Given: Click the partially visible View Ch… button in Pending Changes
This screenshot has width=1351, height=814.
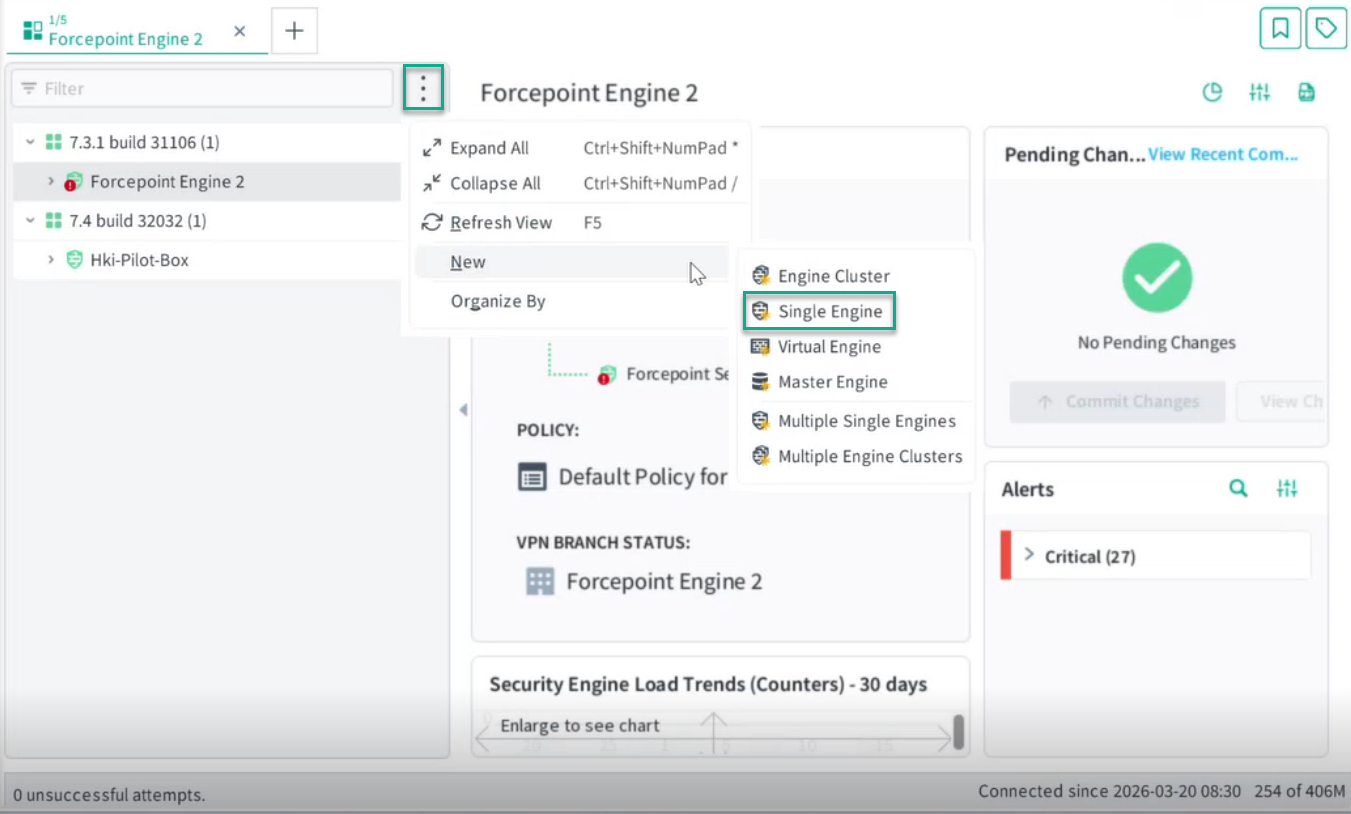Looking at the screenshot, I should coord(1283,401).
